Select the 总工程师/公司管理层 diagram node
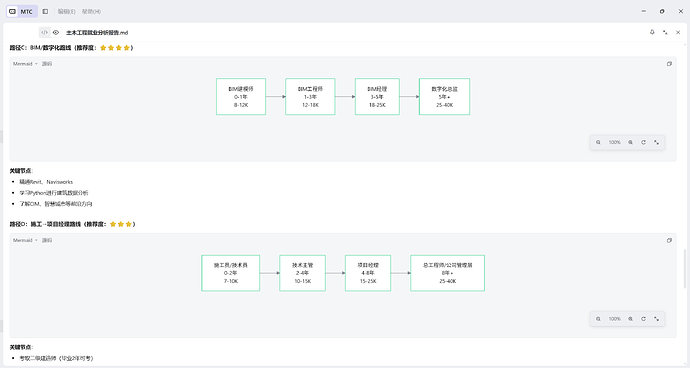690x368 pixels. pyautogui.click(x=448, y=273)
